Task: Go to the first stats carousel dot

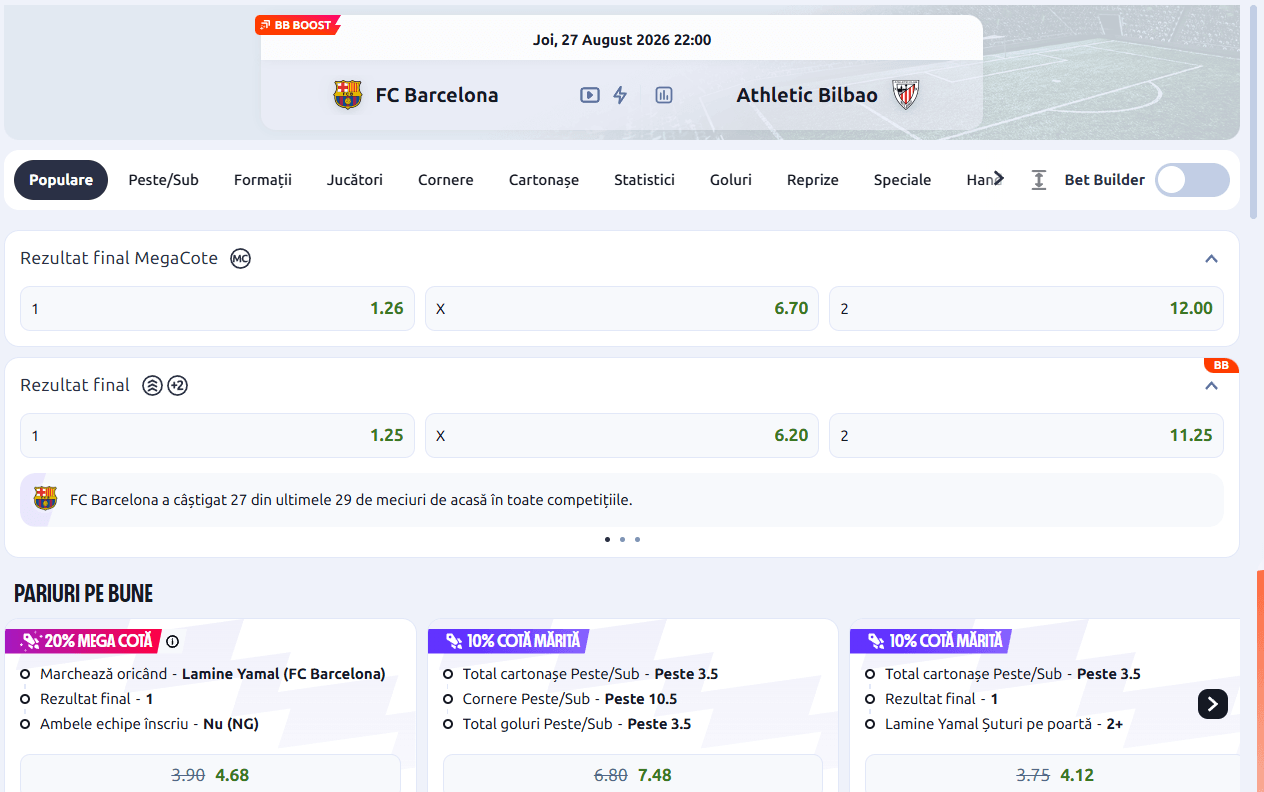Action: point(607,539)
